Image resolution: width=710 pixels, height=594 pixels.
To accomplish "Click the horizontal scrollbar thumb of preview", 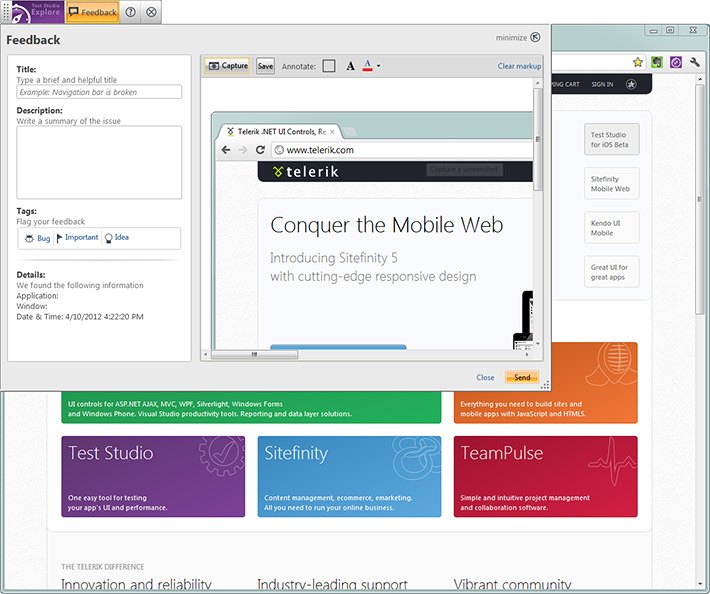I will 254,354.
